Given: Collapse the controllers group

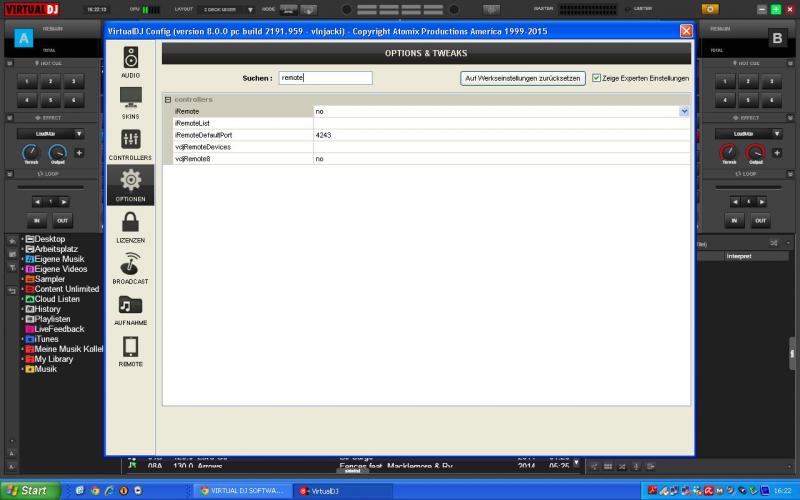Looking at the screenshot, I should [168, 99].
